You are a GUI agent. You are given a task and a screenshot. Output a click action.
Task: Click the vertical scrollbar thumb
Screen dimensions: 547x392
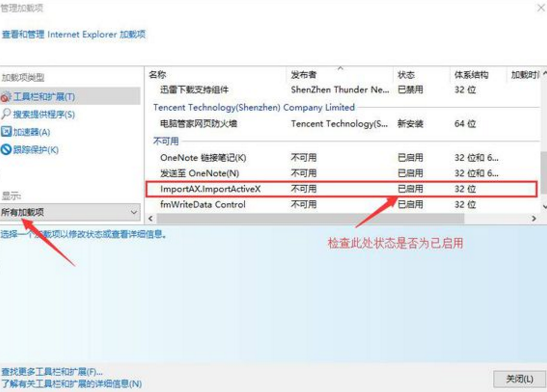pos(544,172)
